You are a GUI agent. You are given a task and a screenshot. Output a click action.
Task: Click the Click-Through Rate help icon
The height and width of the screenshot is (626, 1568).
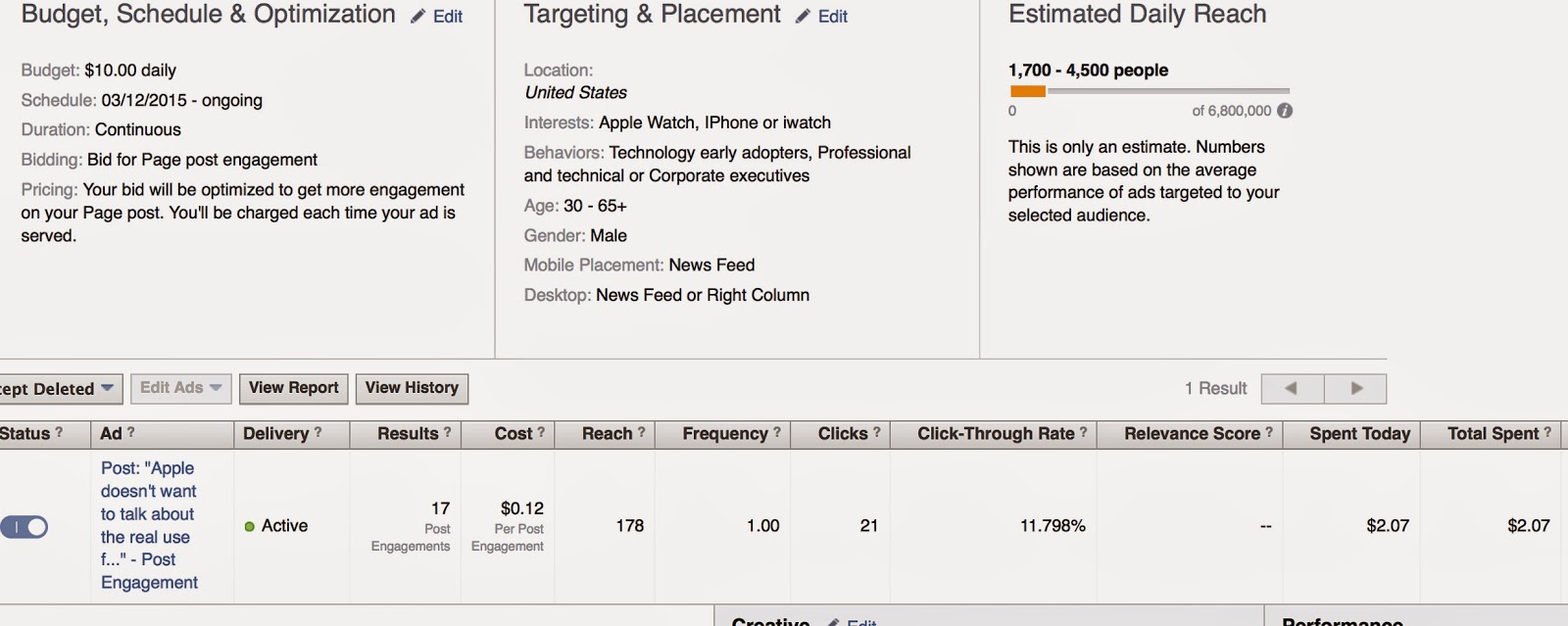(1083, 432)
